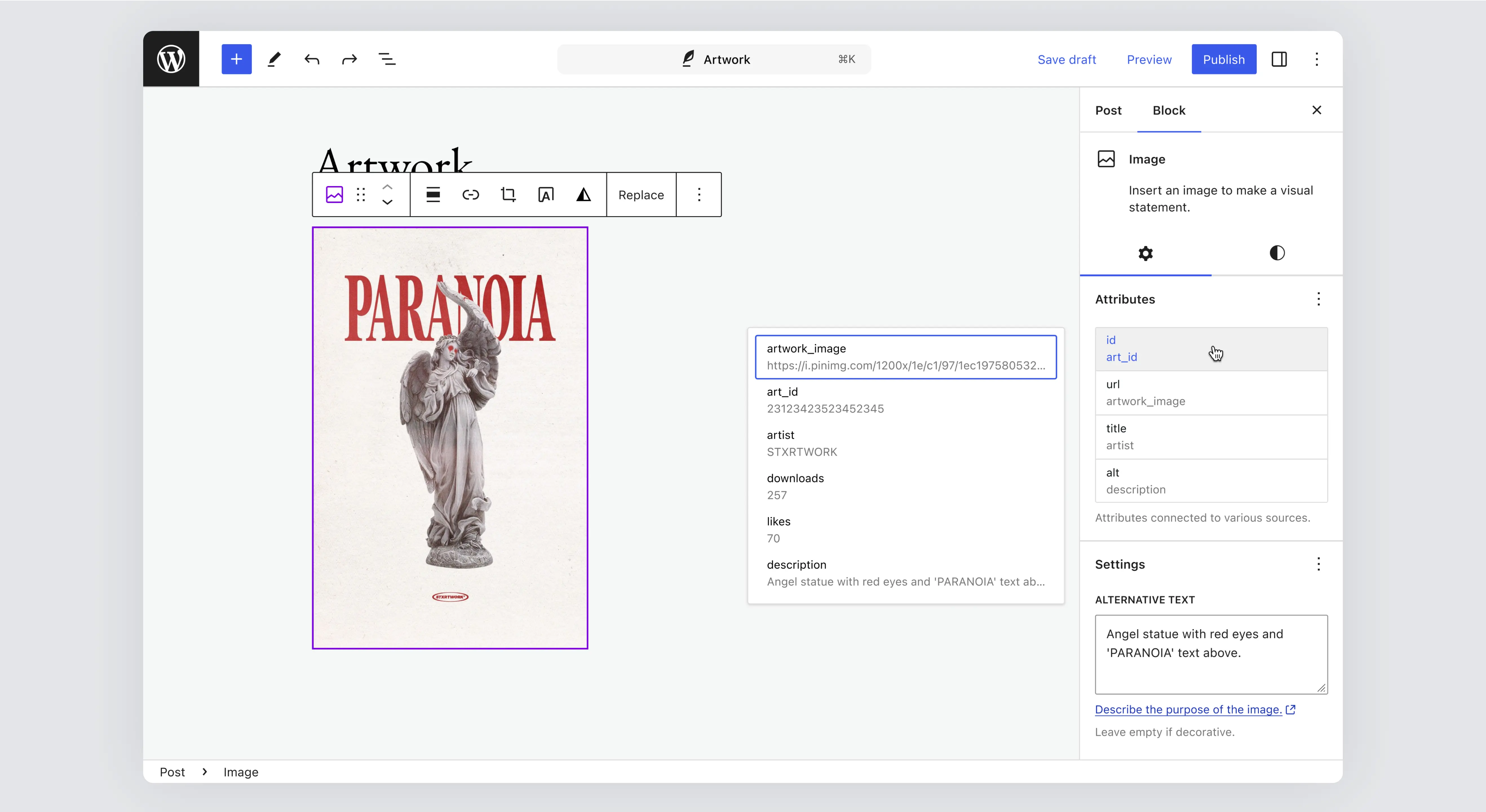
Task: Click Save draft
Action: pos(1067,59)
